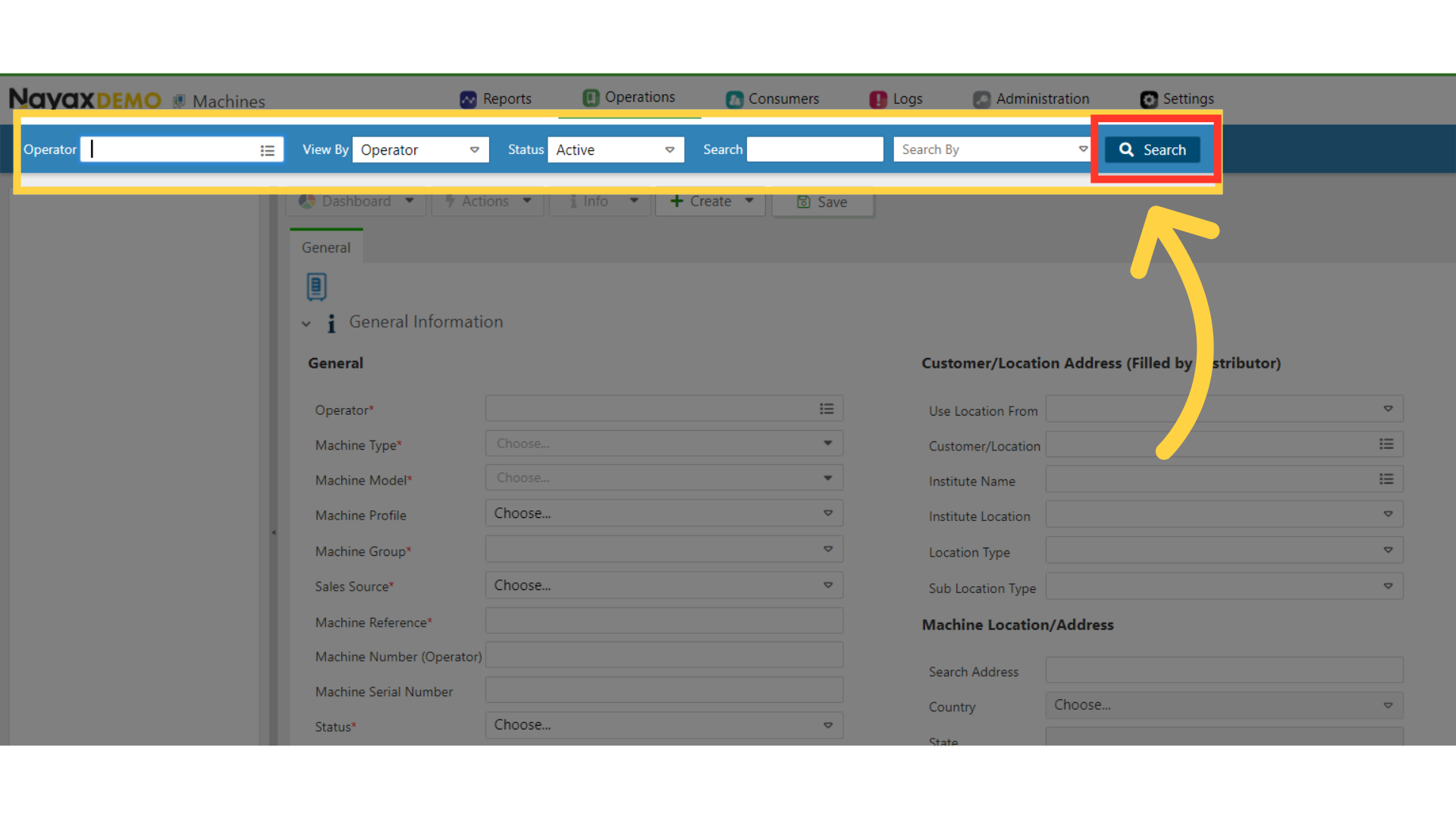Viewport: 1456px width, 819px height.
Task: Click the Machine Number (Operator) field
Action: coord(664,655)
